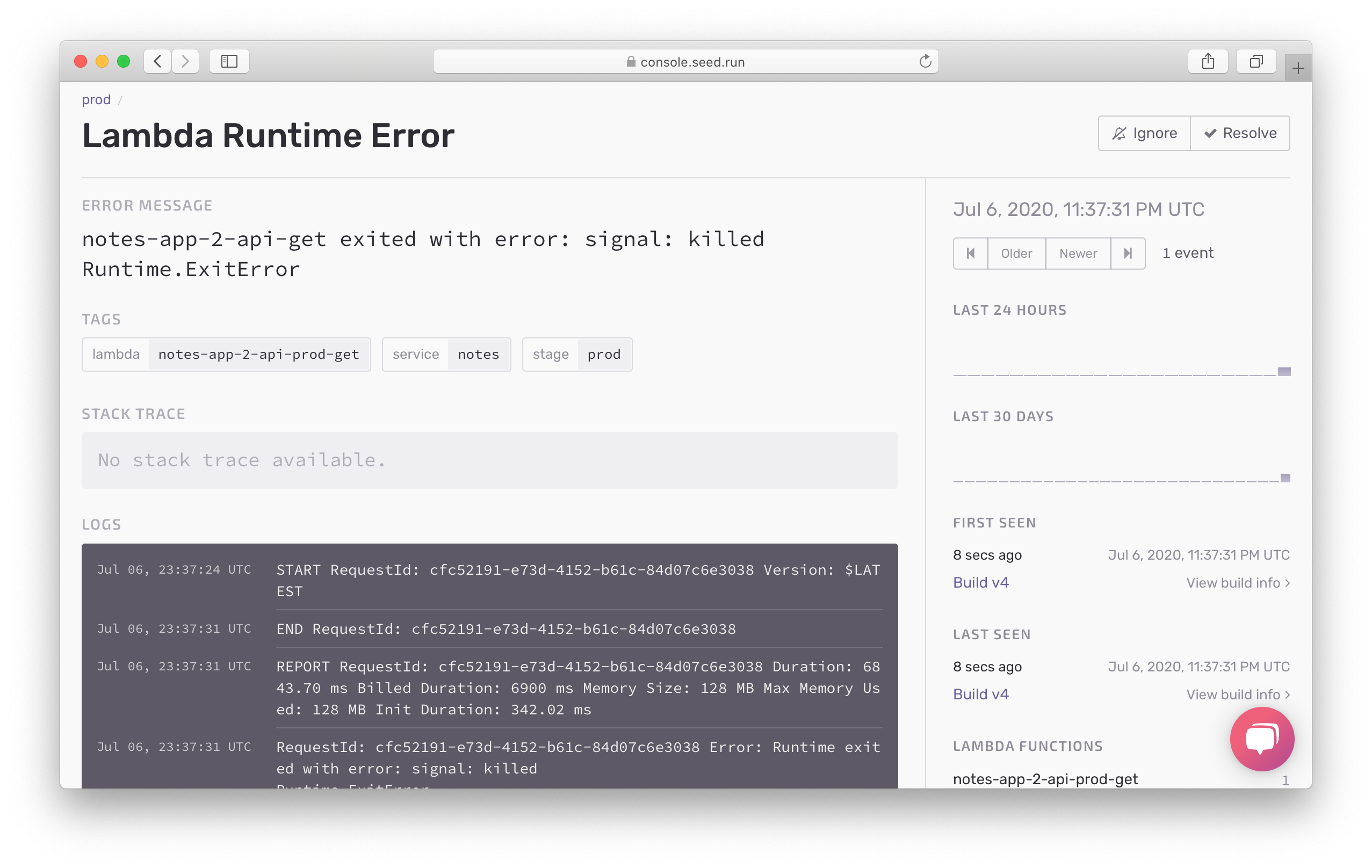
Task: Click the console.seed.run address bar
Action: [685, 62]
